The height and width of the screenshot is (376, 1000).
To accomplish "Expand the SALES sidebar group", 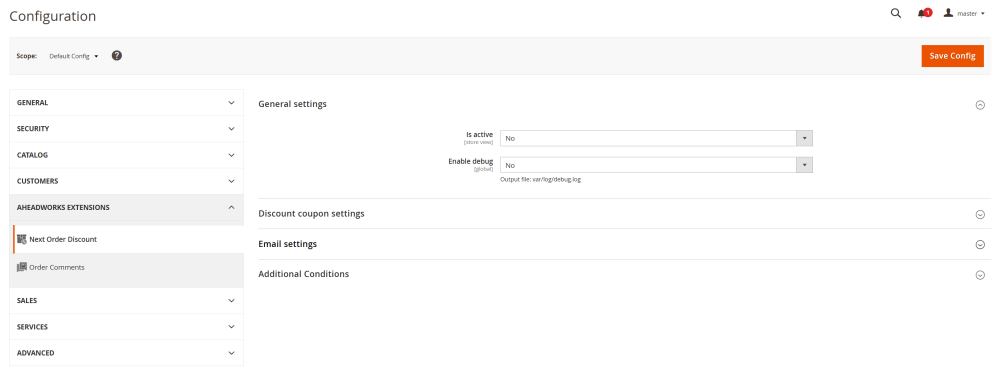I will (126, 300).
